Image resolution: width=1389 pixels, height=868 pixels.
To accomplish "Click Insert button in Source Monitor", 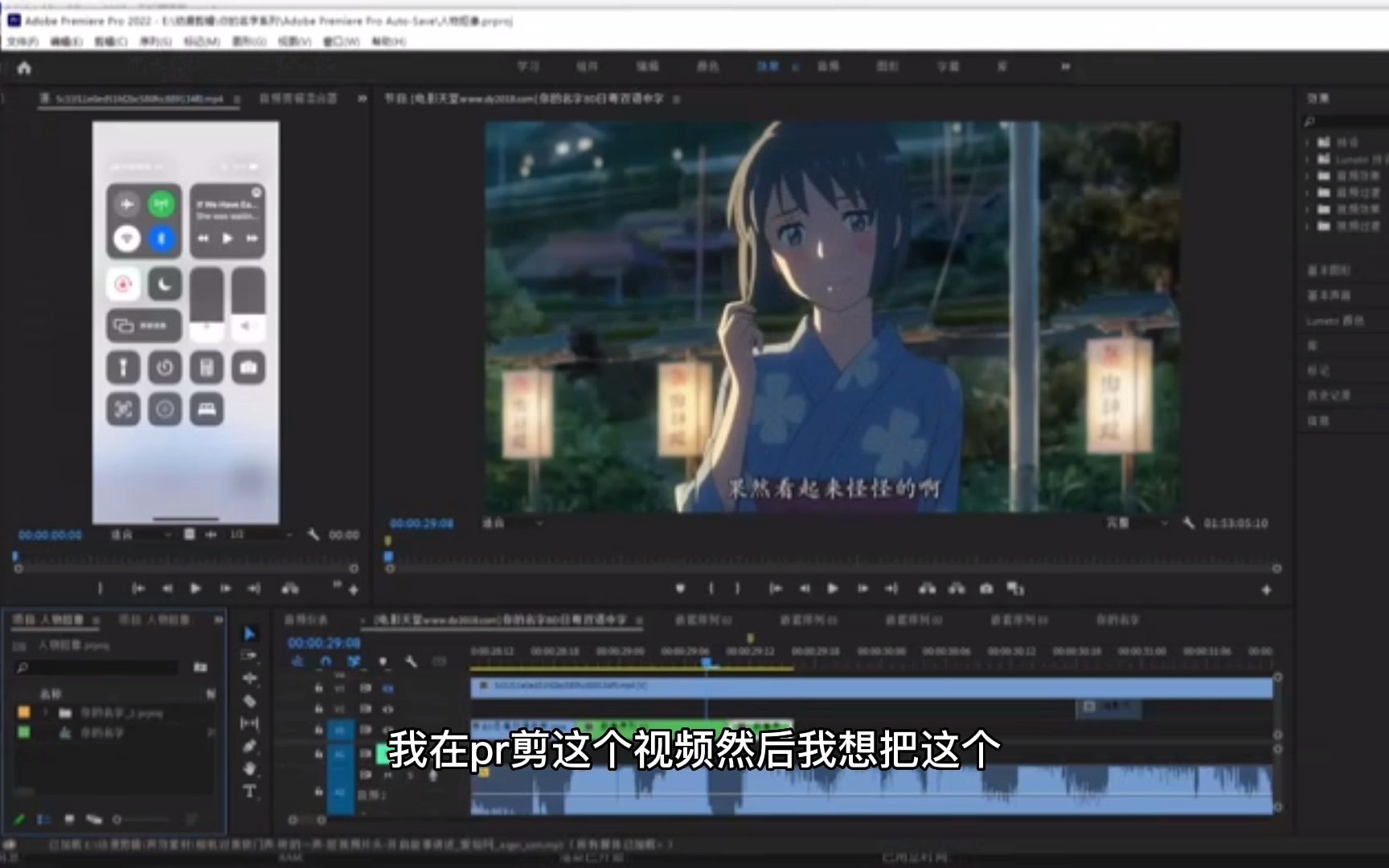I will click(289, 589).
